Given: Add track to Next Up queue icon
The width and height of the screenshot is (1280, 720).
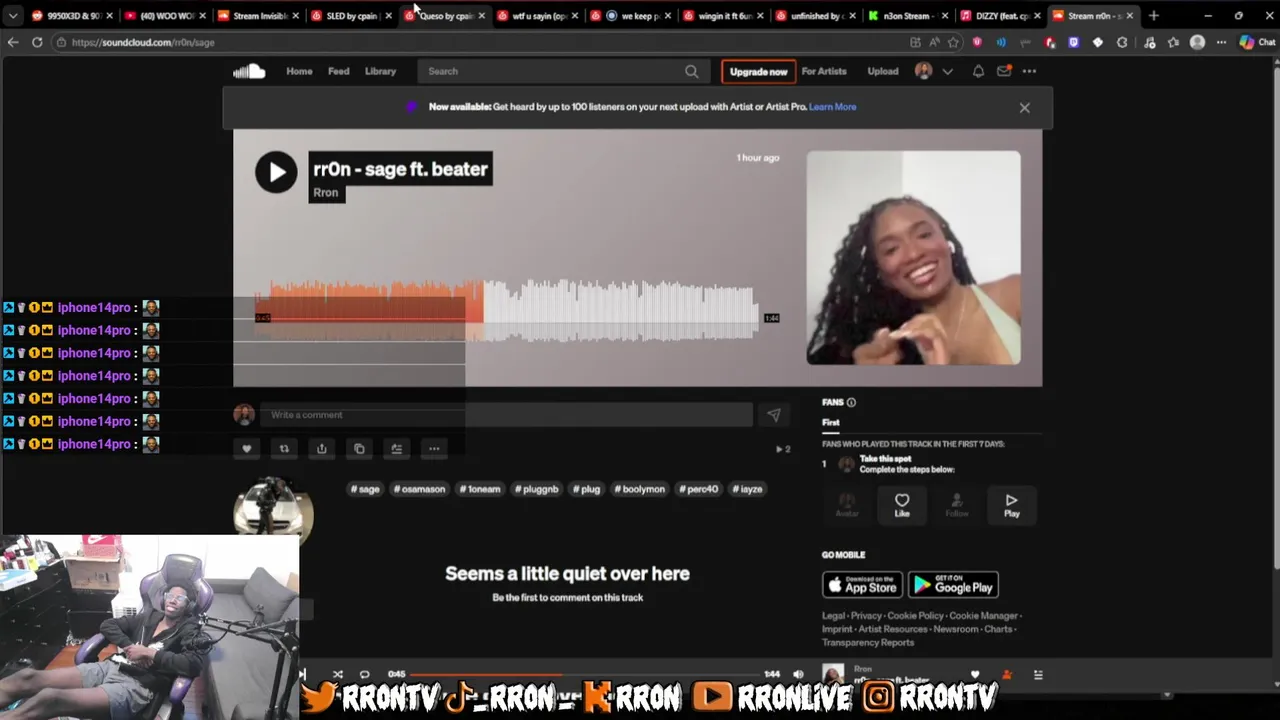Looking at the screenshot, I should click(396, 449).
